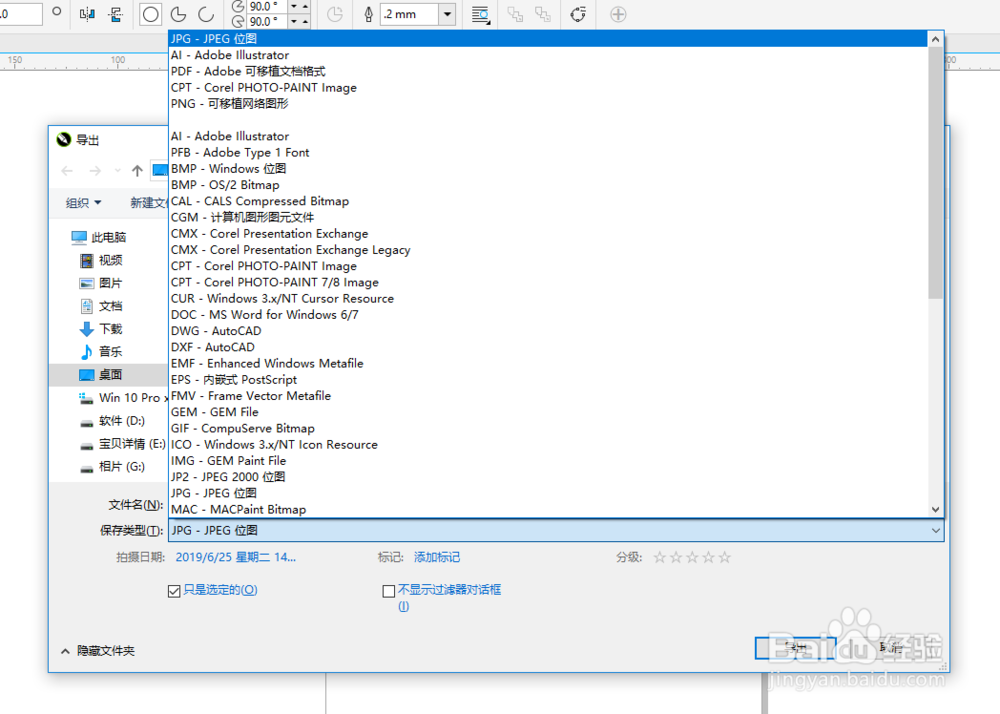This screenshot has height=714, width=1000.
Task: Expand the 组织 menu
Action: (x=84, y=203)
